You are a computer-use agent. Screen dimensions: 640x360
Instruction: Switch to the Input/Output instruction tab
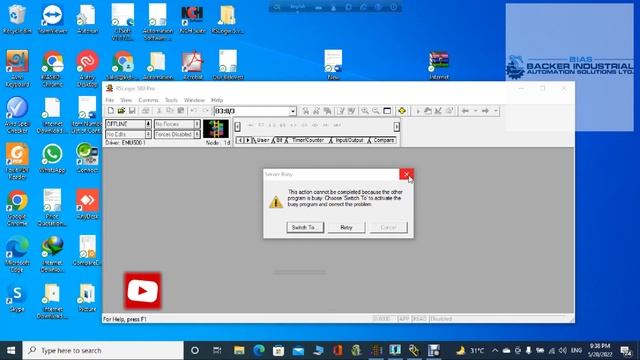349,140
